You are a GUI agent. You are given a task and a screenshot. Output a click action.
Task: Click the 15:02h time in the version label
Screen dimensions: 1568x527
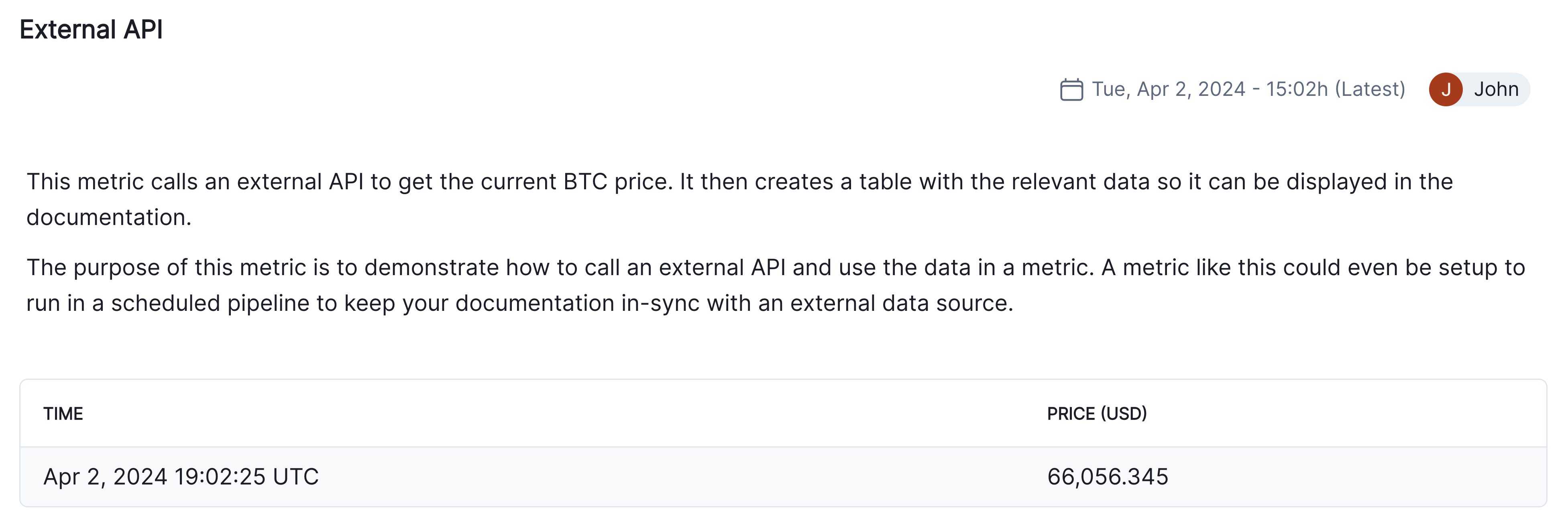pos(1297,89)
